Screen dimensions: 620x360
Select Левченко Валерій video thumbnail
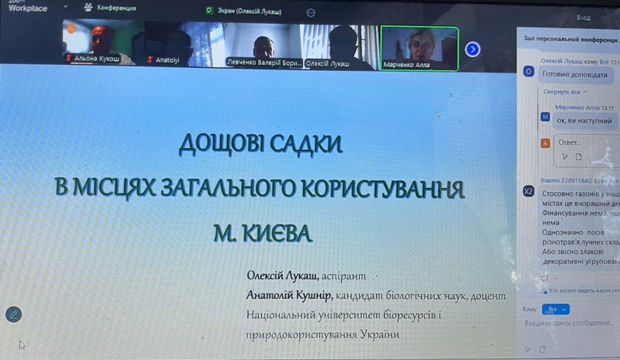[x=263, y=45]
